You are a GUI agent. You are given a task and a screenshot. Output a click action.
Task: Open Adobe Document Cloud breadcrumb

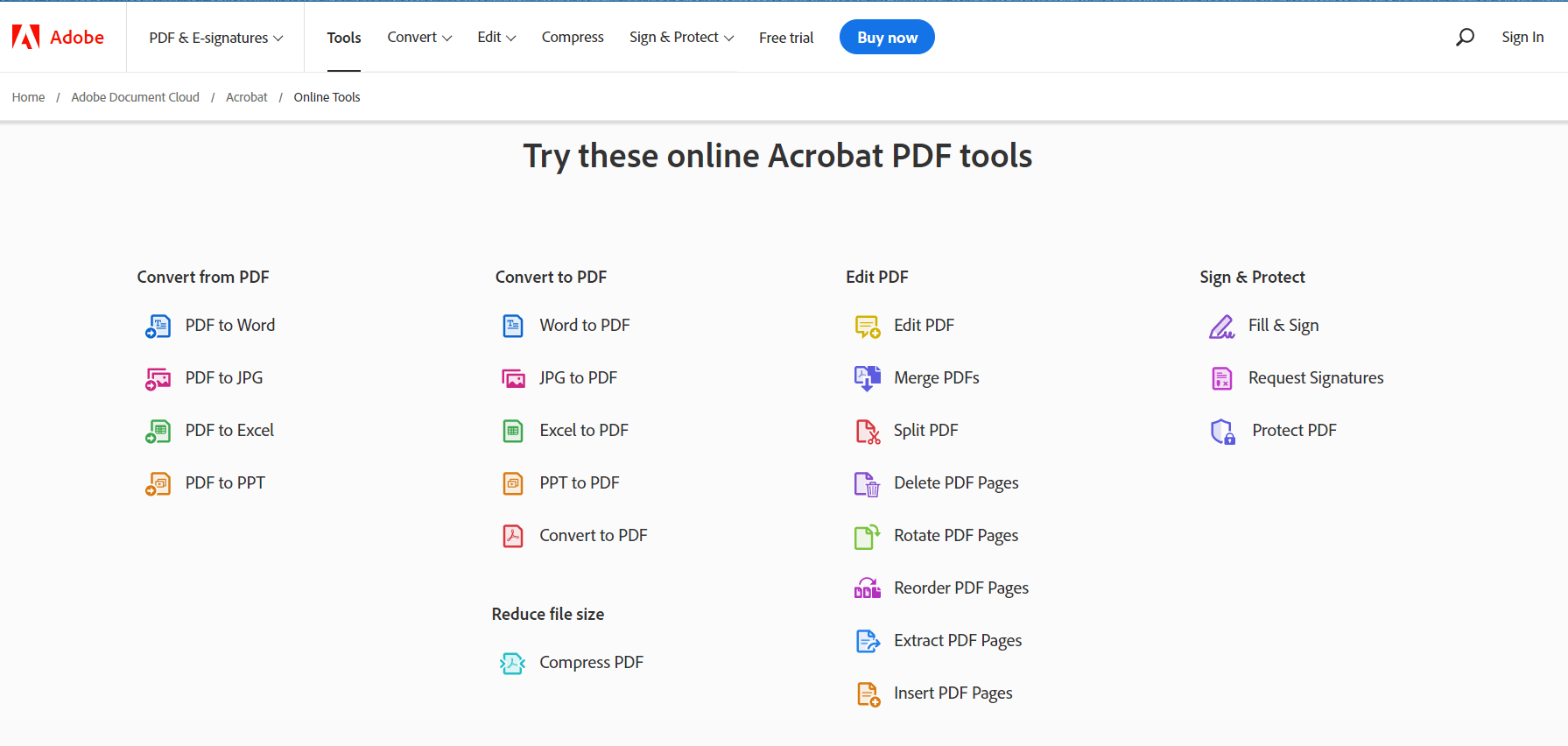[136, 97]
